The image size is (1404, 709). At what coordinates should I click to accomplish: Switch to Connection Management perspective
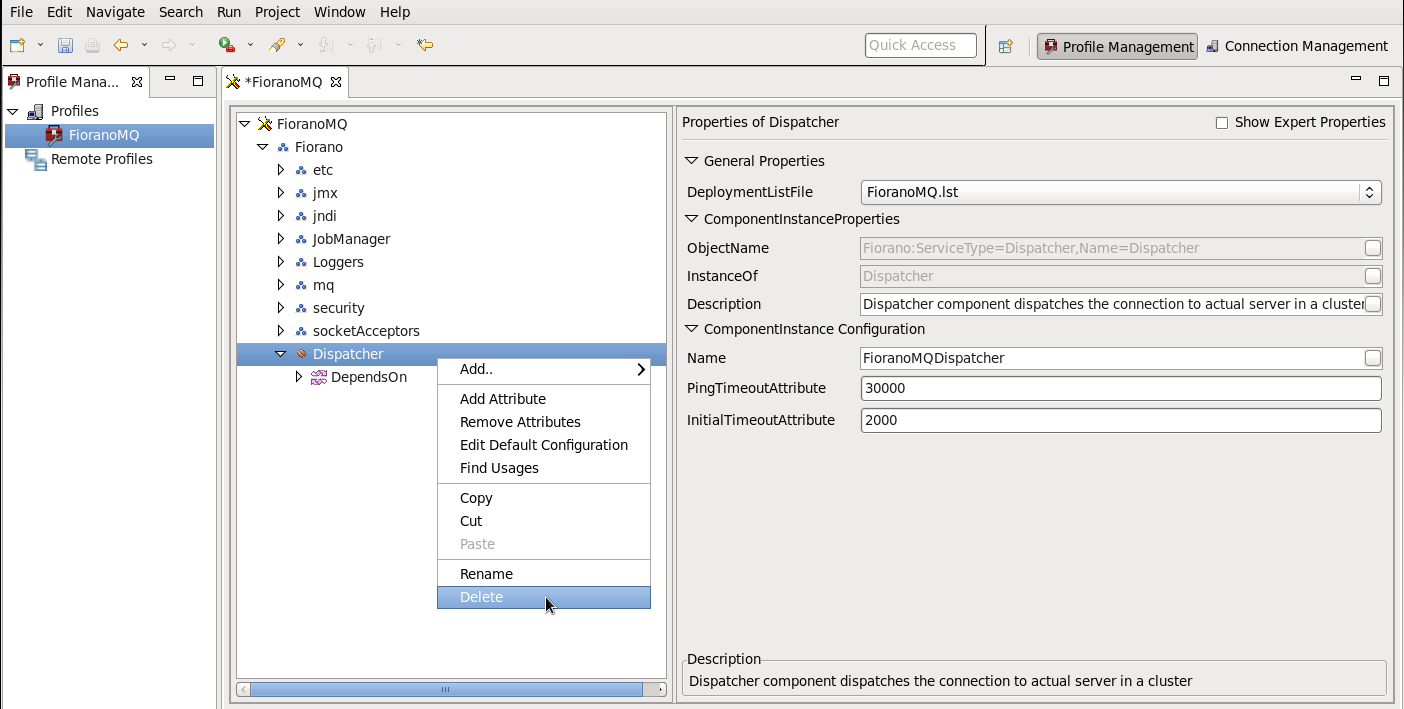pyautogui.click(x=1297, y=46)
